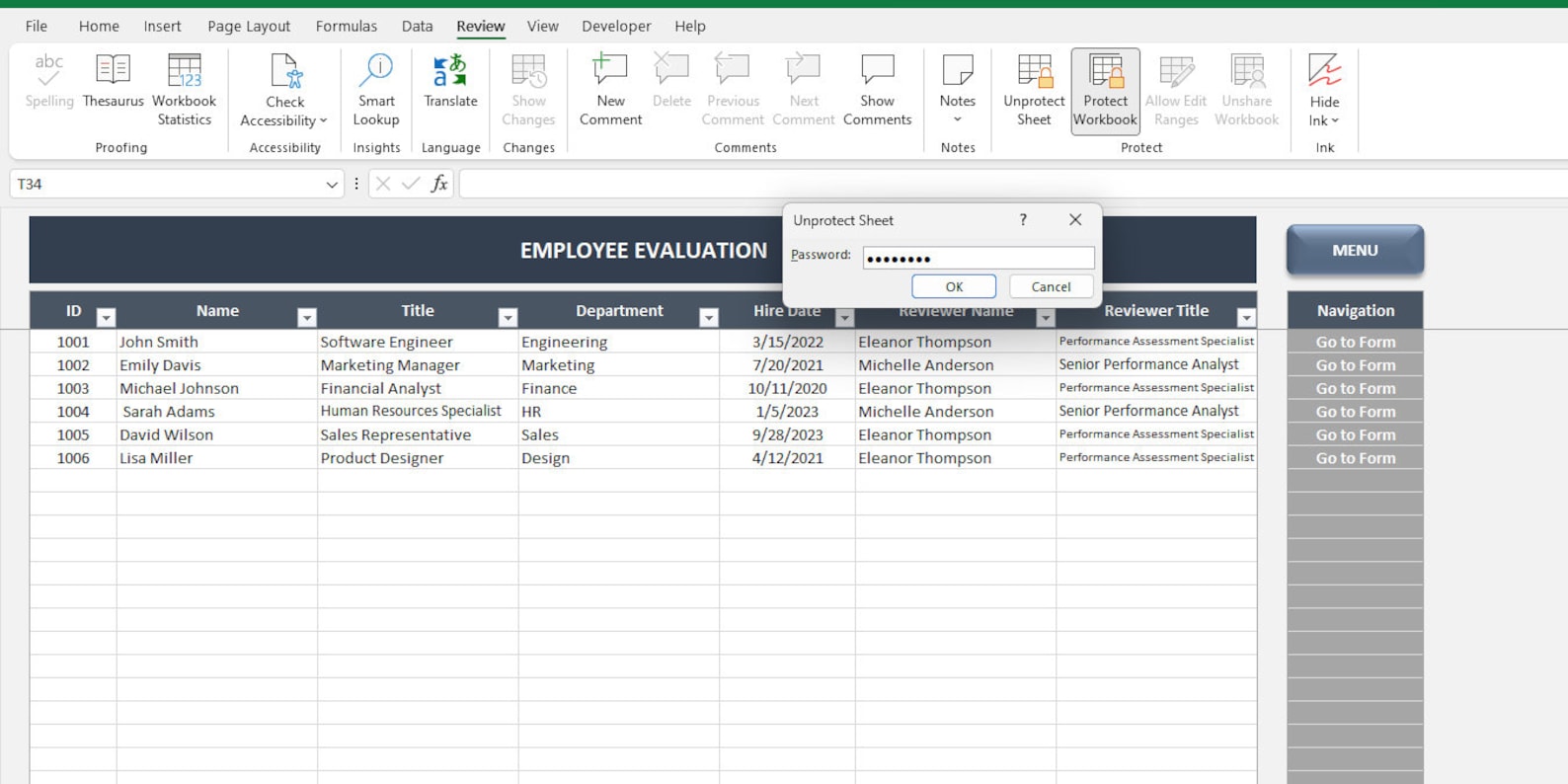The width and height of the screenshot is (1568, 784).
Task: Open the Hire Date column filter
Action: [x=844, y=317]
